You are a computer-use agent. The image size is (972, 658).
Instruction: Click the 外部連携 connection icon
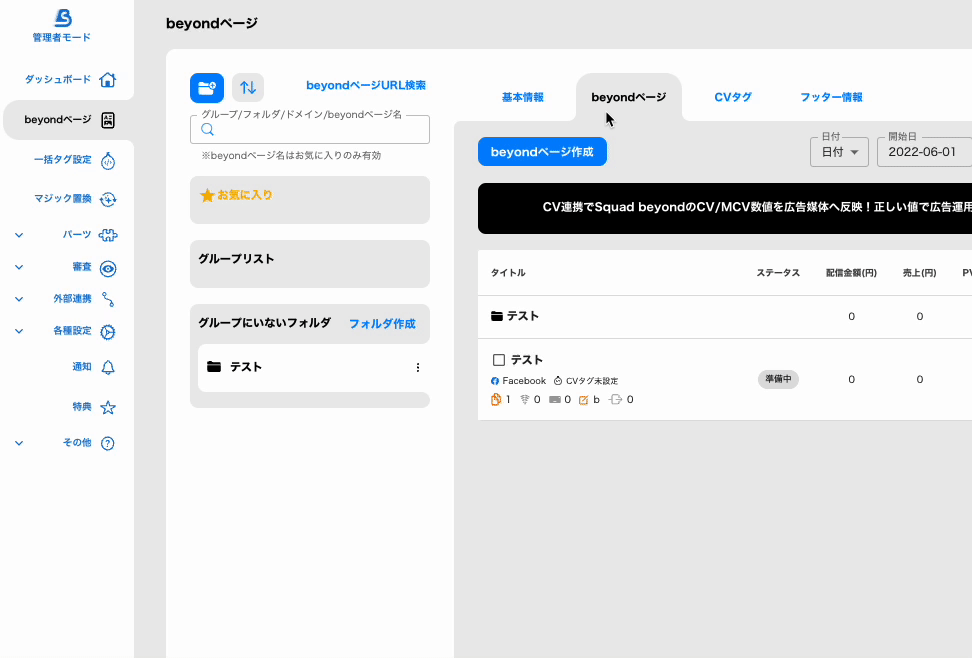click(x=108, y=300)
